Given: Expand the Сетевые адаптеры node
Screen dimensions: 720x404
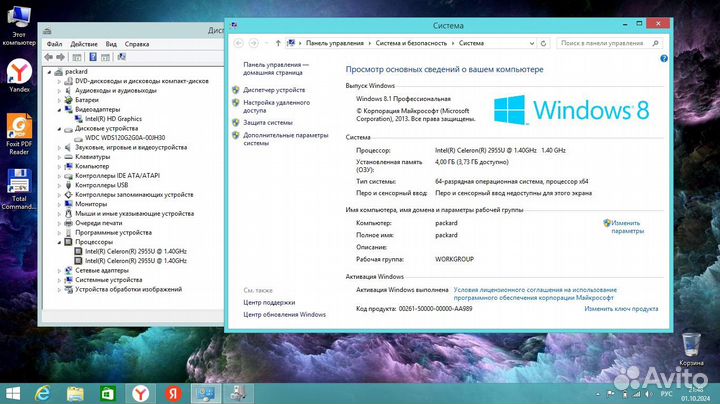Looking at the screenshot, I should click(59, 271).
